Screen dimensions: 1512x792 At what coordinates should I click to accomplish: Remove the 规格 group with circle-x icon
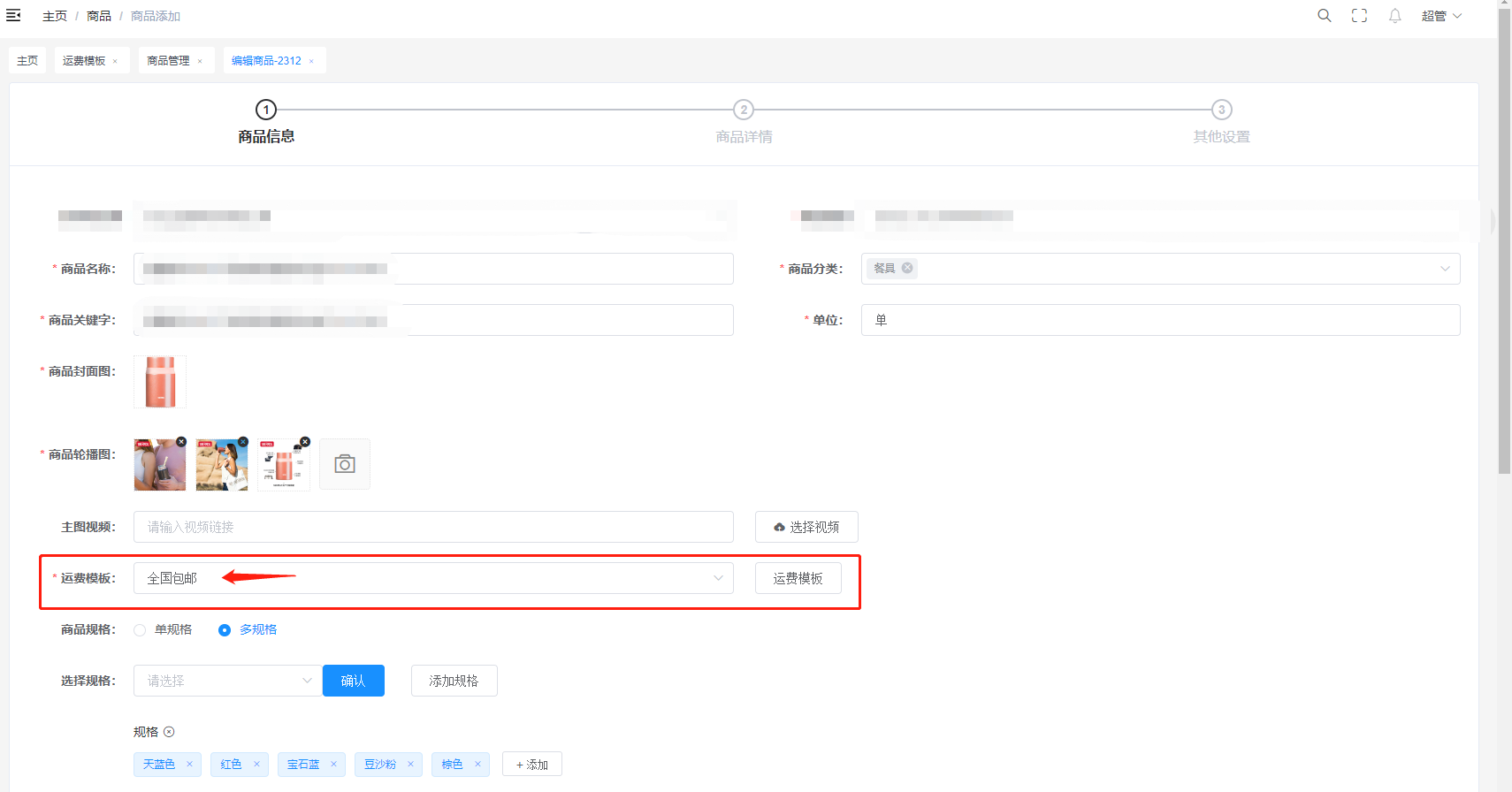tap(169, 732)
